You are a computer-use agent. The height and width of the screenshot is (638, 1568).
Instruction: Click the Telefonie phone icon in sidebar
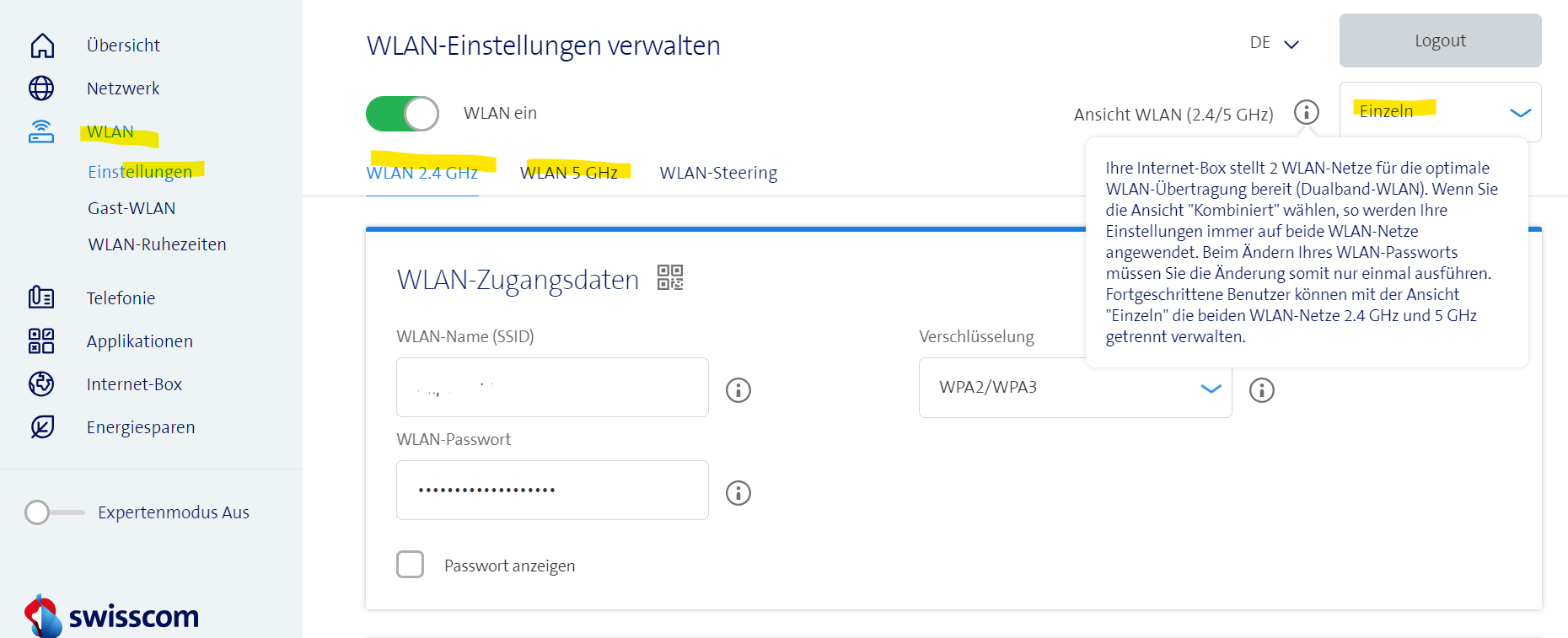(41, 298)
